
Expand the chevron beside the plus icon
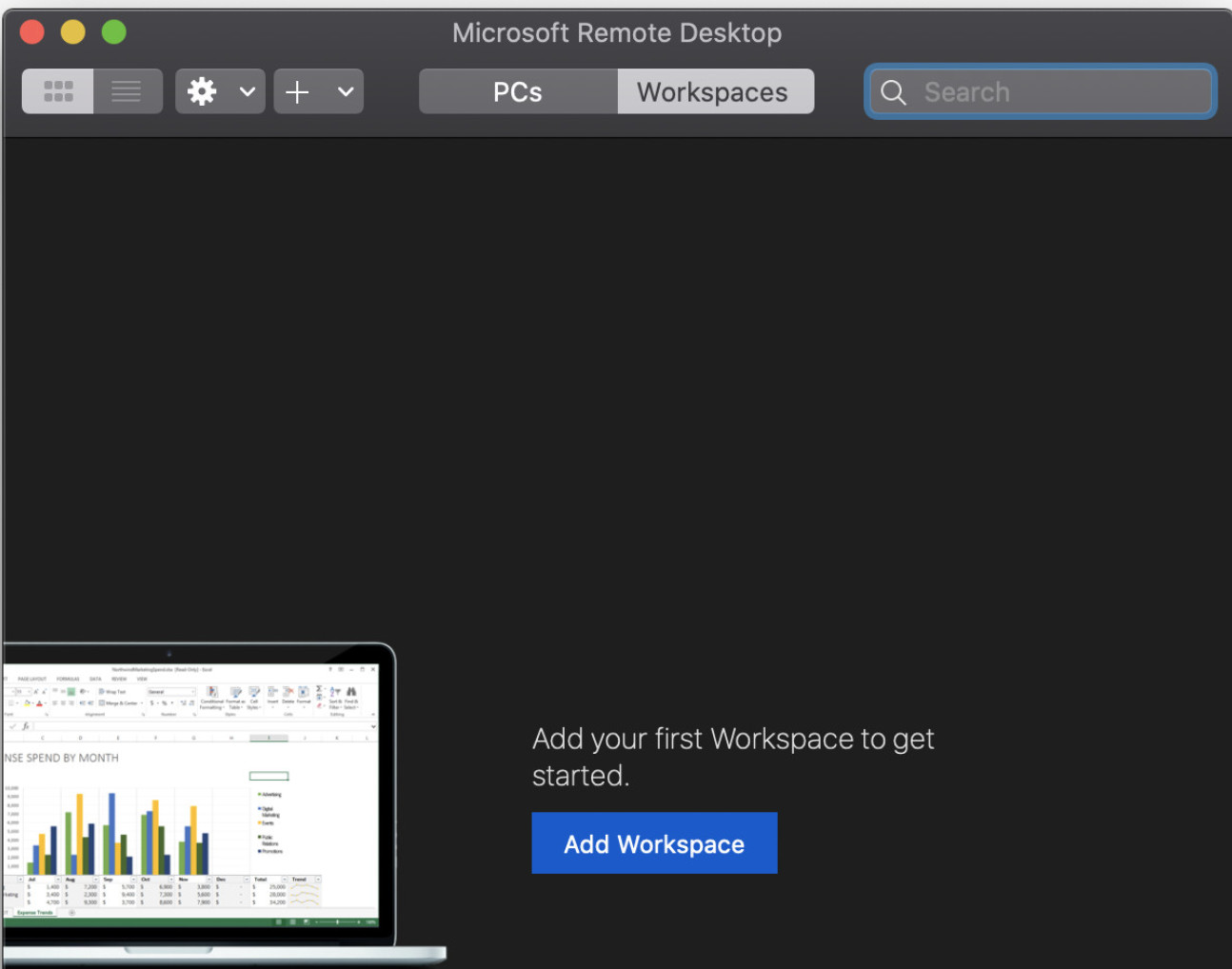pyautogui.click(x=346, y=91)
